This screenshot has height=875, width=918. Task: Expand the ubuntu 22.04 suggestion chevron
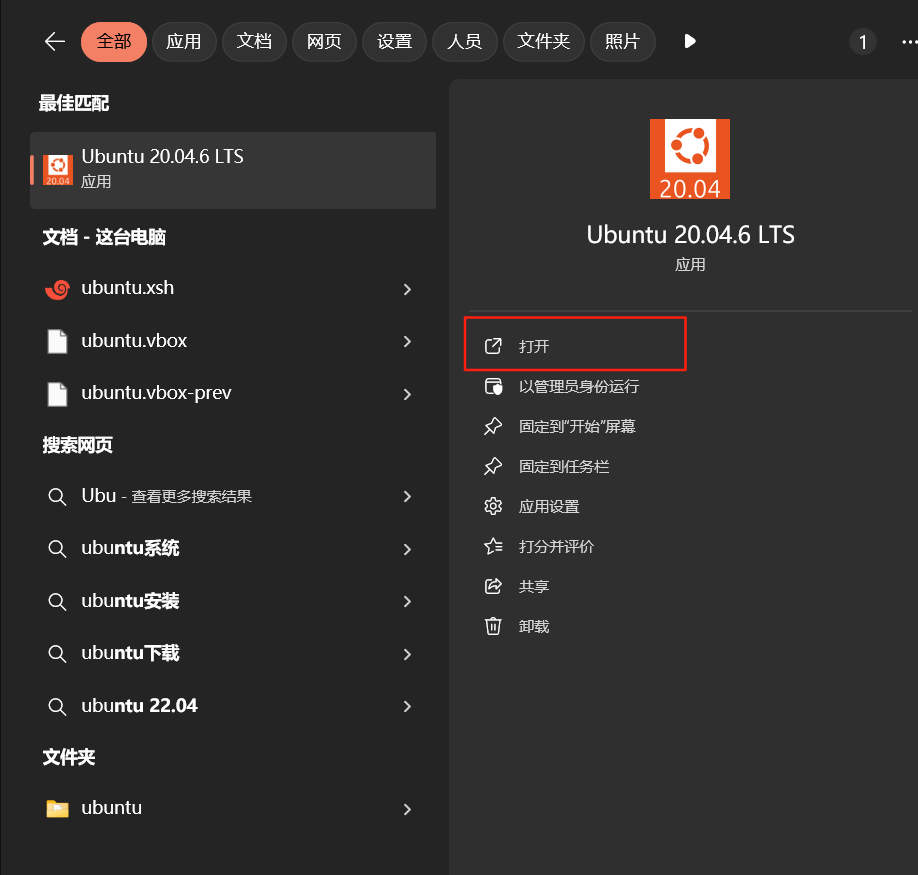point(407,706)
